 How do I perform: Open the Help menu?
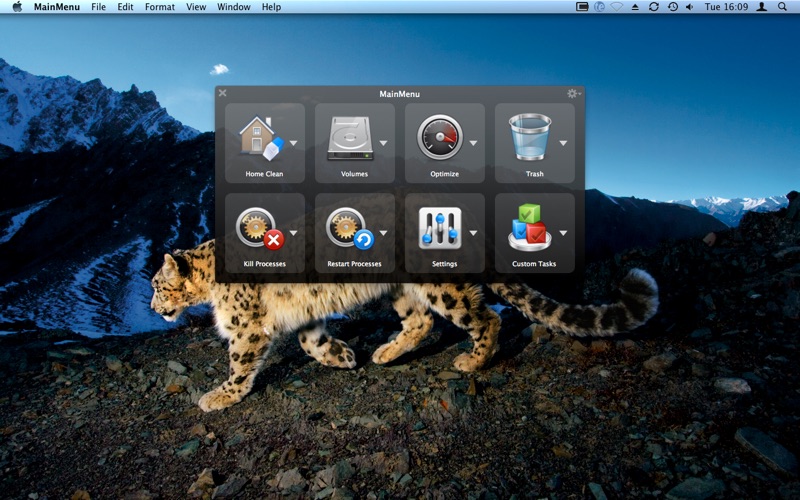coord(271,7)
